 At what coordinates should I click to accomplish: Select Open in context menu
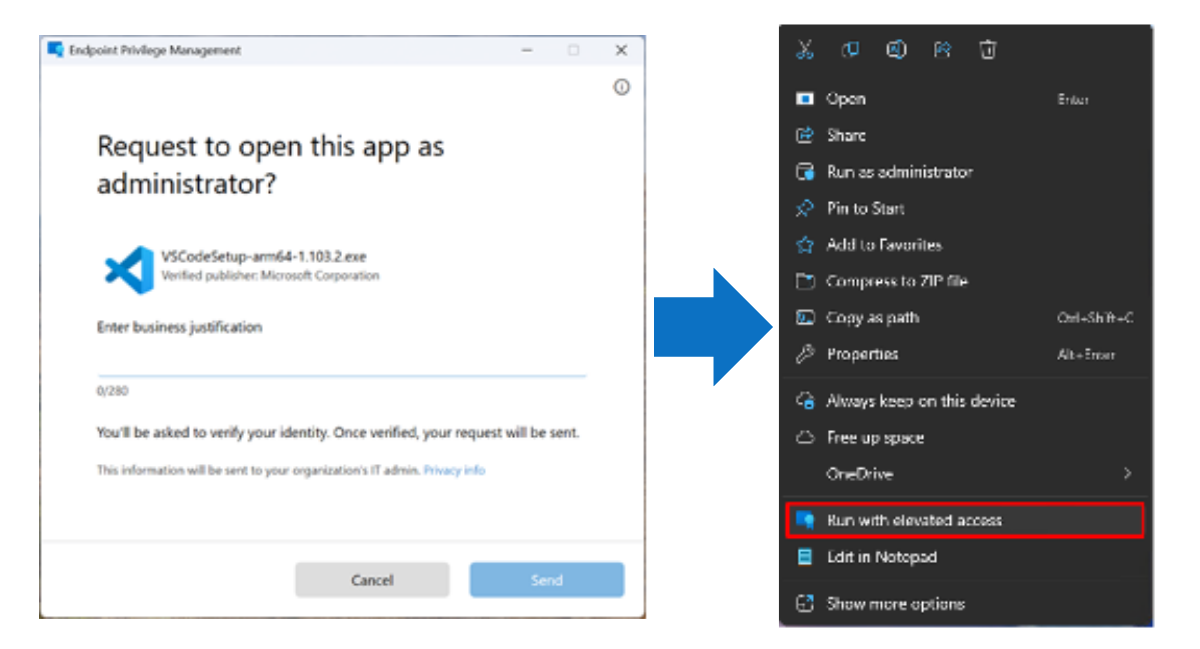(x=965, y=99)
